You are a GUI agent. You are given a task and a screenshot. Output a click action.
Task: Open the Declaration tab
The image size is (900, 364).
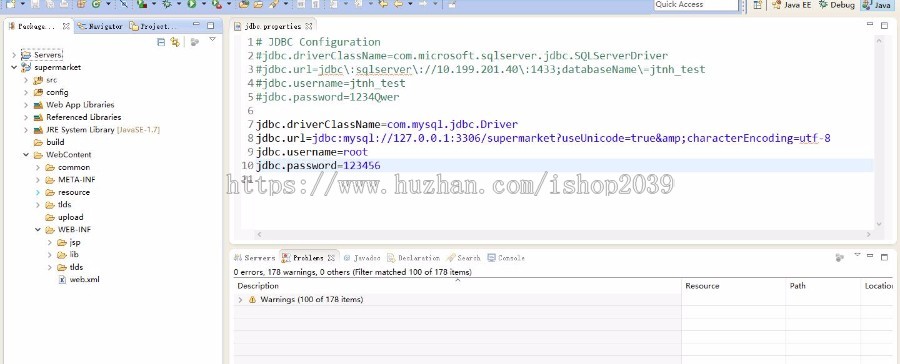(x=414, y=258)
